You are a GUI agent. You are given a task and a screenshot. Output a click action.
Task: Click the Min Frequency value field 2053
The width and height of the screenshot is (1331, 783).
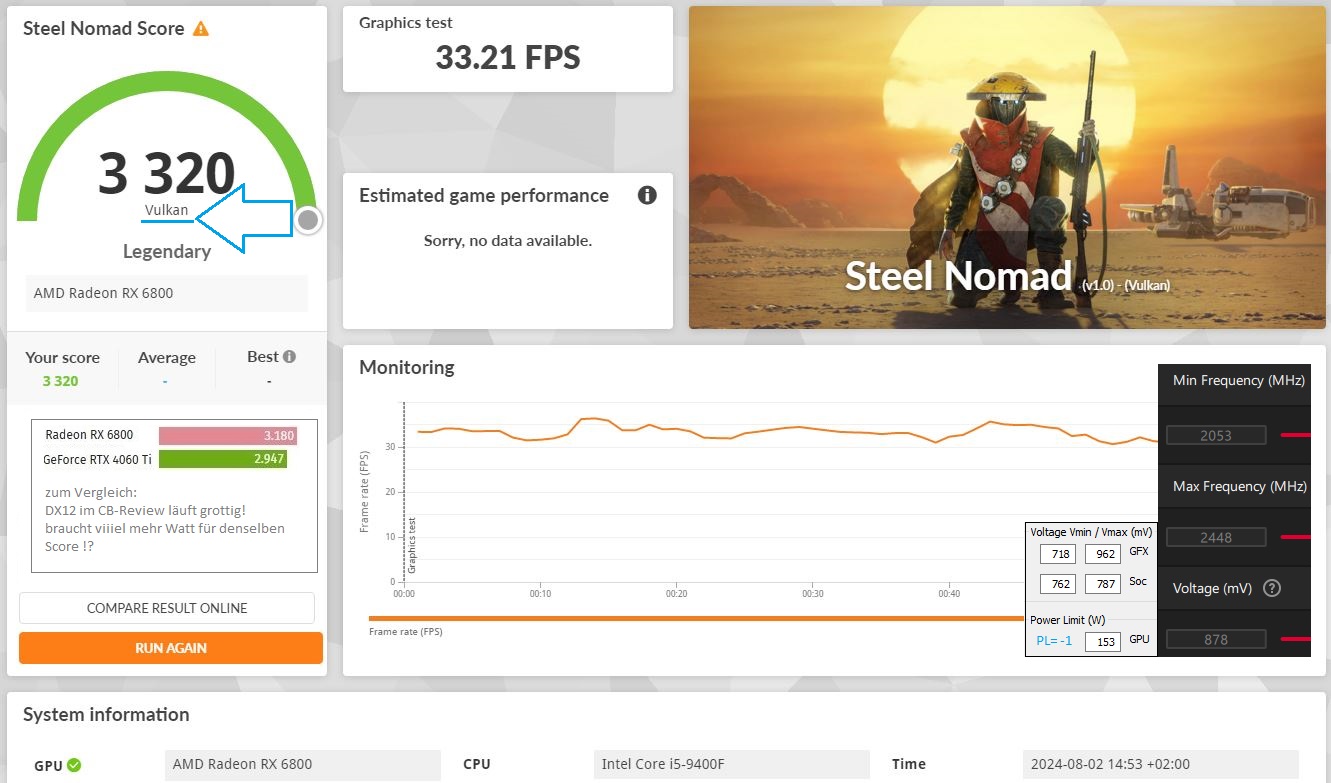click(x=1216, y=435)
